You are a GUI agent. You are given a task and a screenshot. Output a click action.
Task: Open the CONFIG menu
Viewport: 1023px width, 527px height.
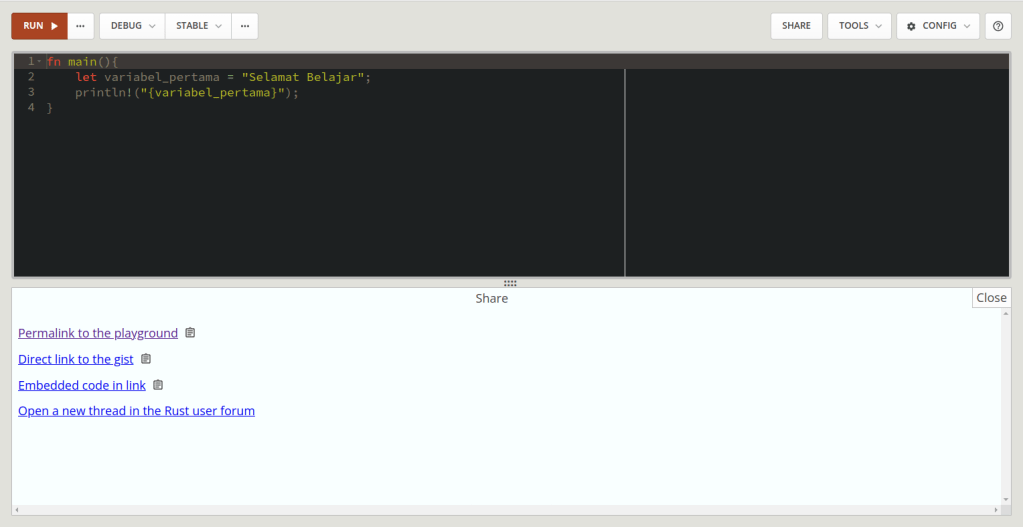938,26
